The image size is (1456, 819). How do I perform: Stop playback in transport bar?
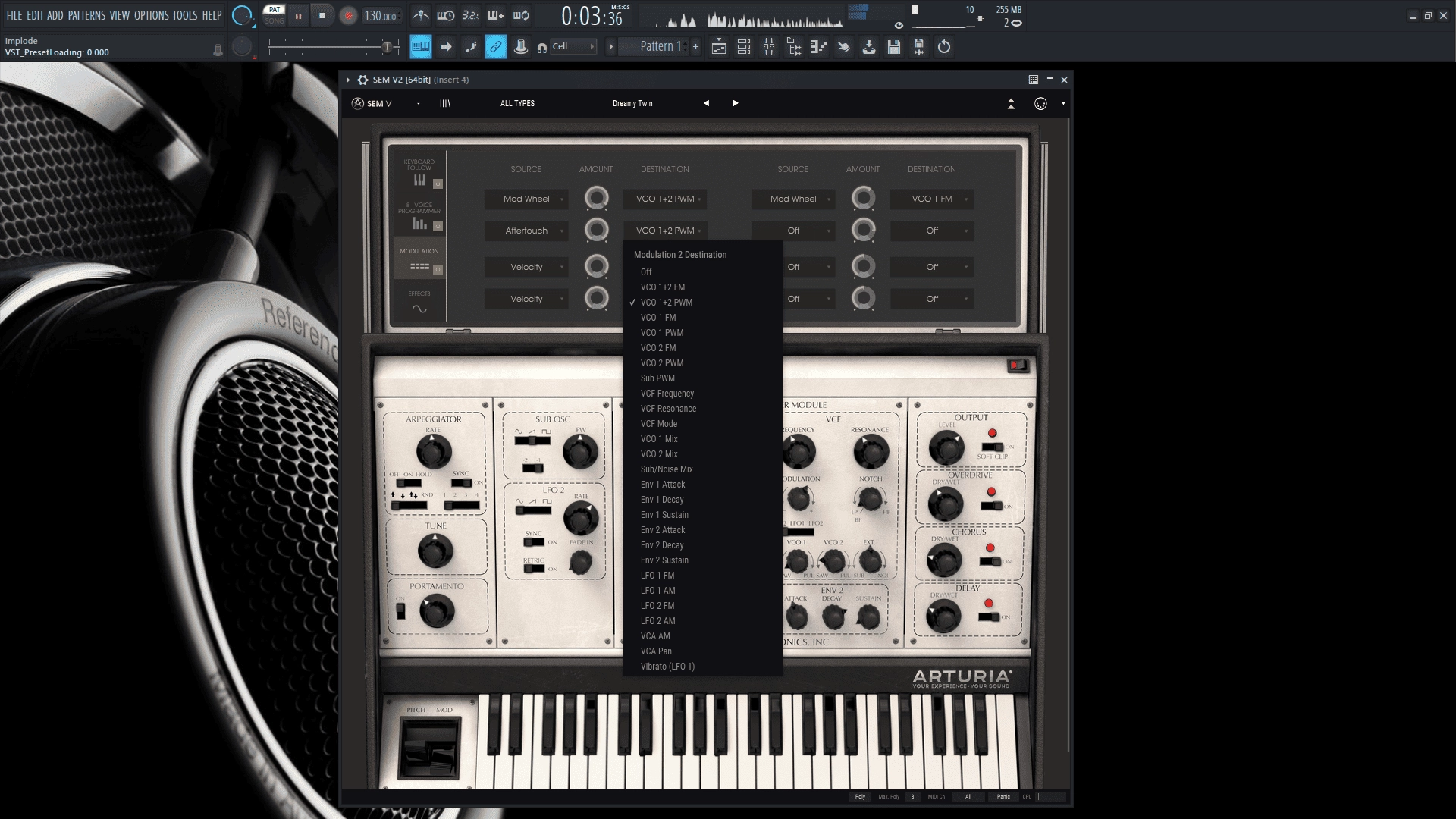322,16
